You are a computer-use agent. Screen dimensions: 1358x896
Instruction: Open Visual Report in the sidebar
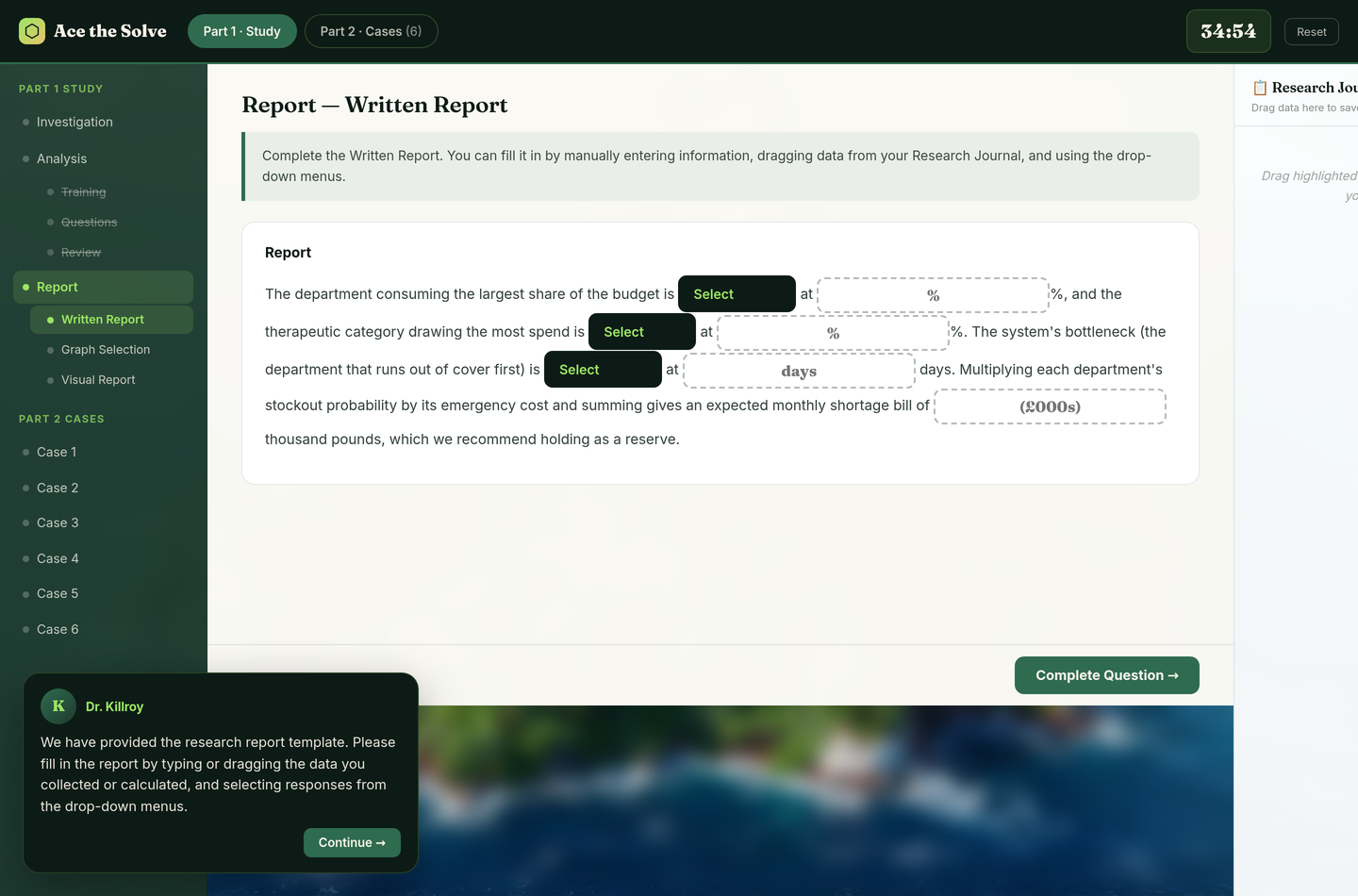point(111,380)
